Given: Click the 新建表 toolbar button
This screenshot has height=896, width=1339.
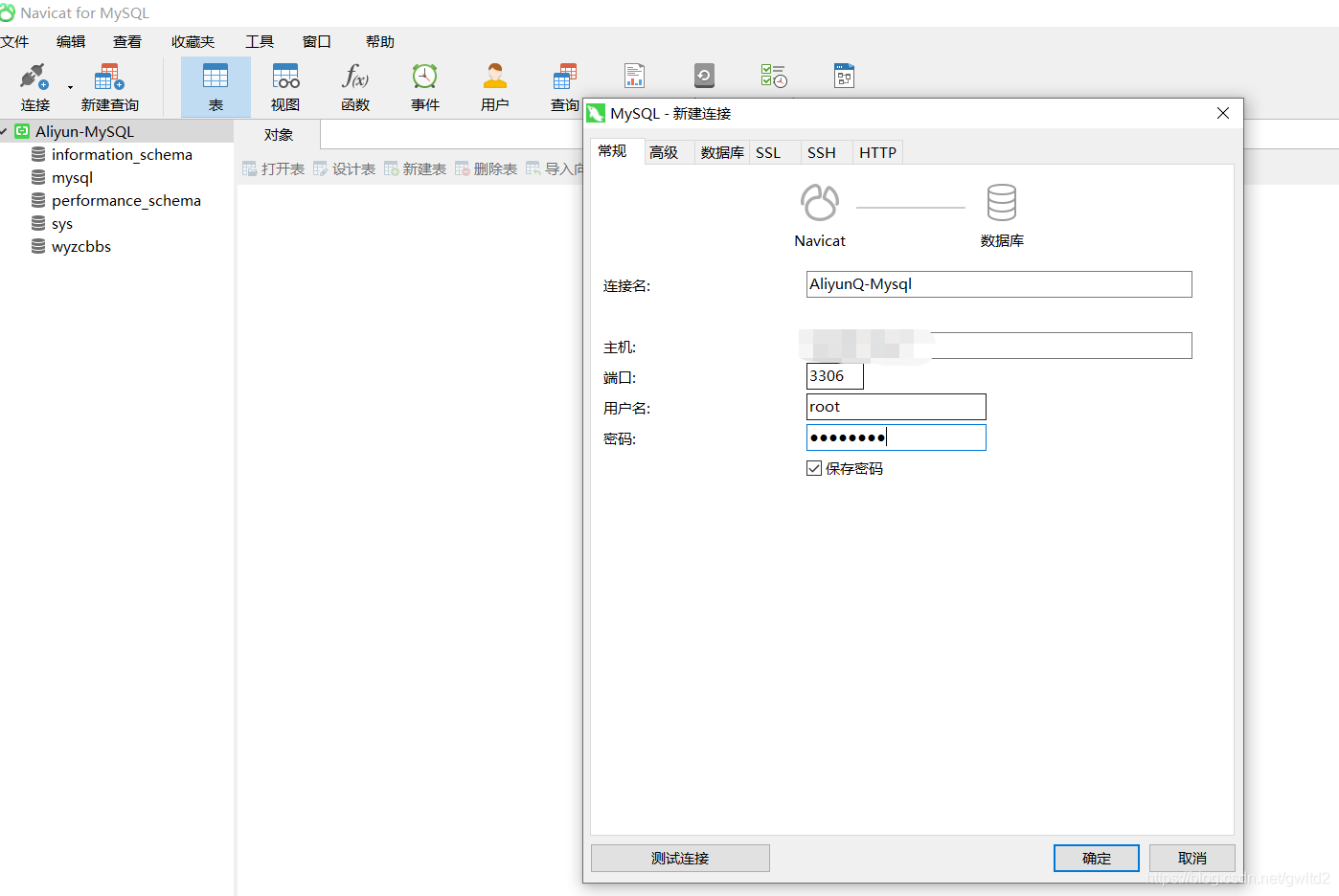Looking at the screenshot, I should [x=415, y=168].
